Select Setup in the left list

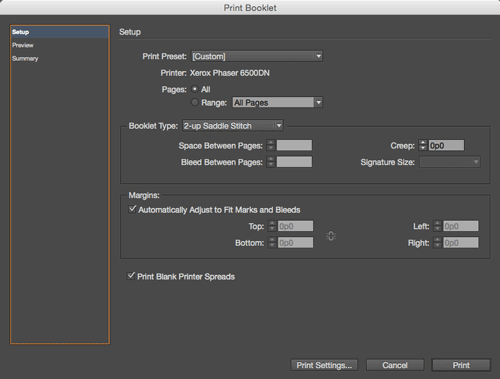point(60,32)
